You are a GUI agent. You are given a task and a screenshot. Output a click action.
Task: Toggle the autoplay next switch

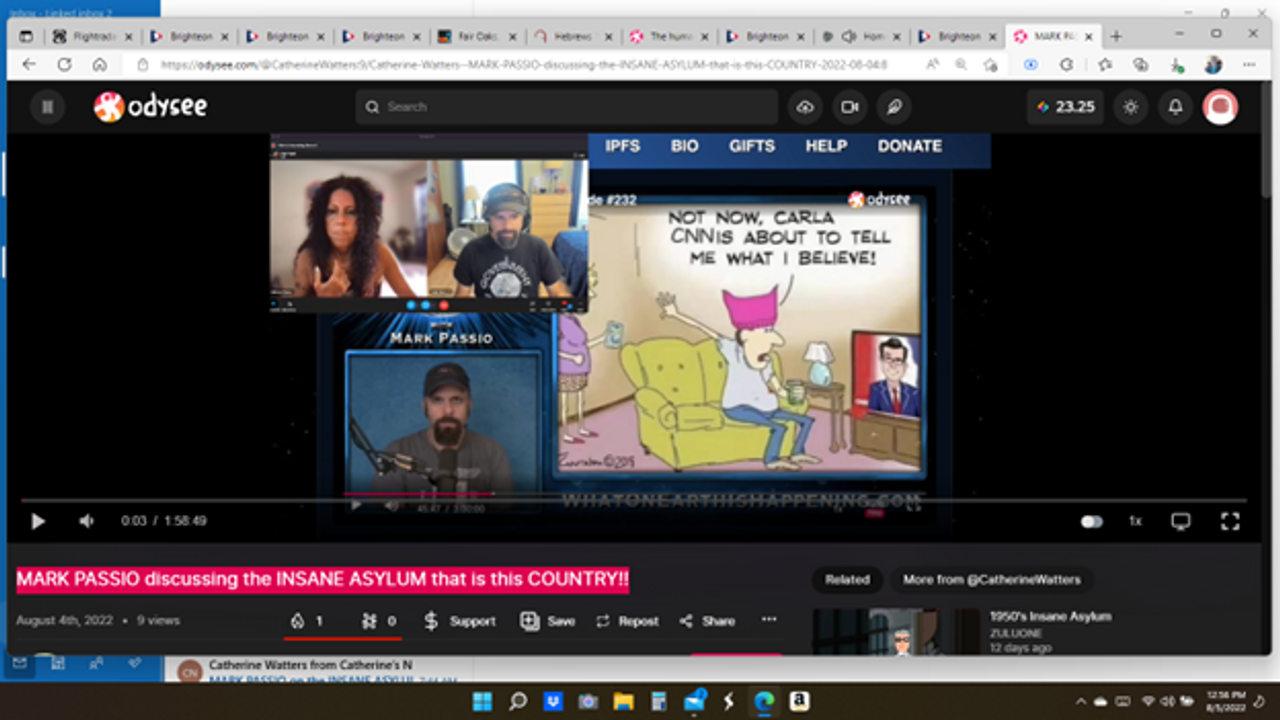(x=1091, y=521)
